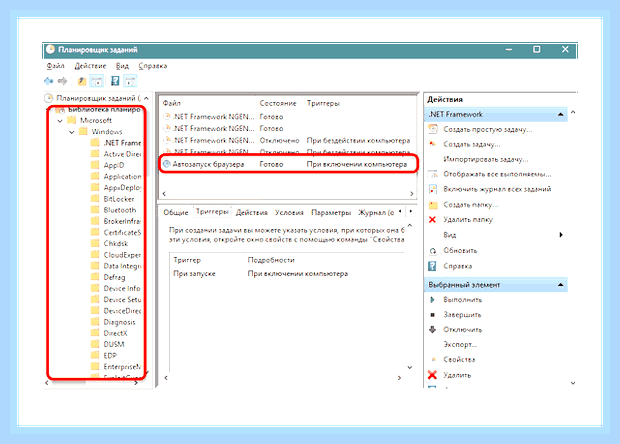Image resolution: width=620 pixels, height=444 pixels.
Task: Open the Действие menu
Action: [90, 66]
